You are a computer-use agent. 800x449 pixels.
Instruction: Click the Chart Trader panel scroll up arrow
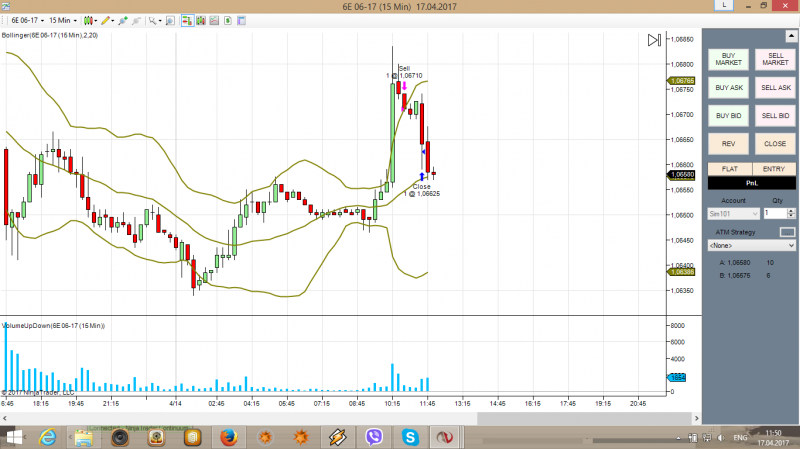click(791, 36)
